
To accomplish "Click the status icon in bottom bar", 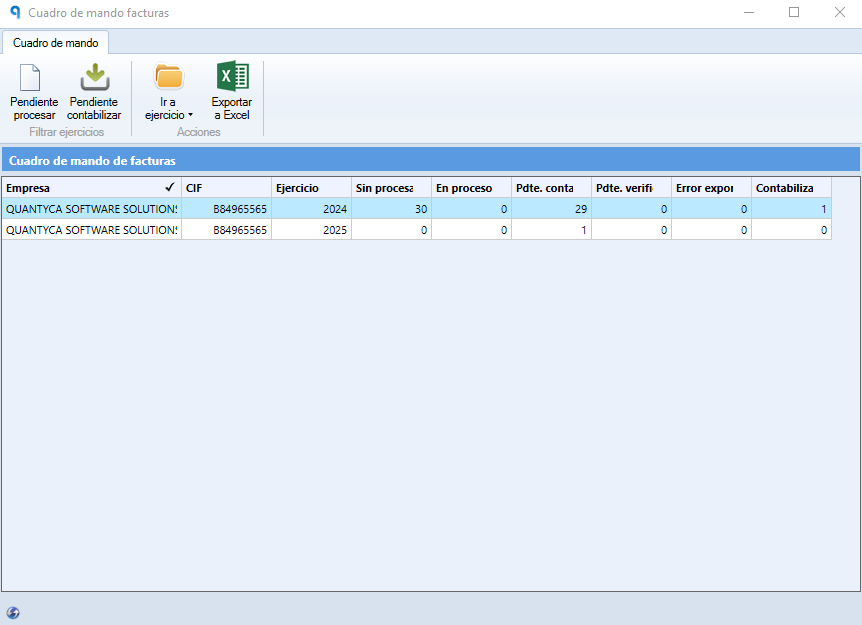I will (x=13, y=612).
